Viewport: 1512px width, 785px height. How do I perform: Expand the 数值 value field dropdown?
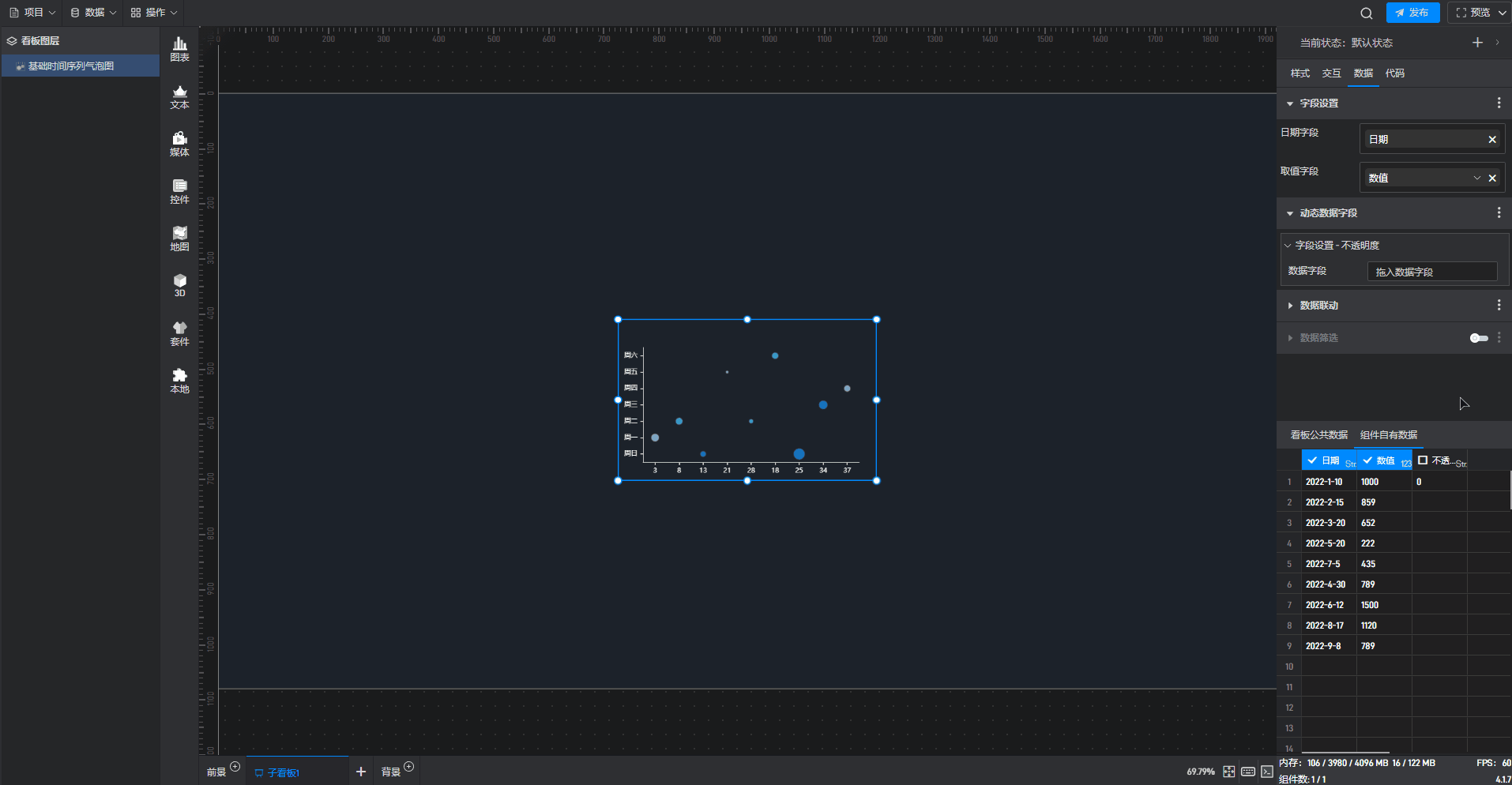coord(1476,178)
